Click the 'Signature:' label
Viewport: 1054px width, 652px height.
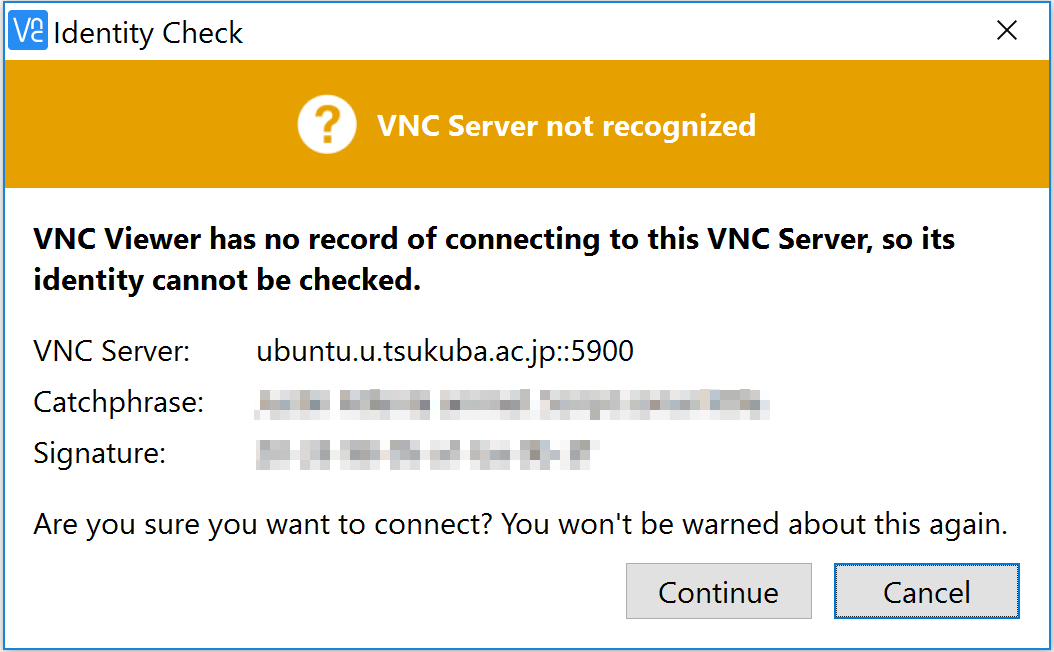pyautogui.click(x=99, y=453)
